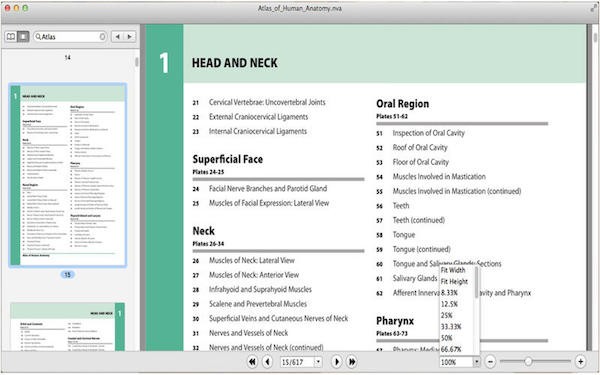Screen dimensions: 600x375
Task: Select 50% zoom option
Action: pyautogui.click(x=446, y=338)
